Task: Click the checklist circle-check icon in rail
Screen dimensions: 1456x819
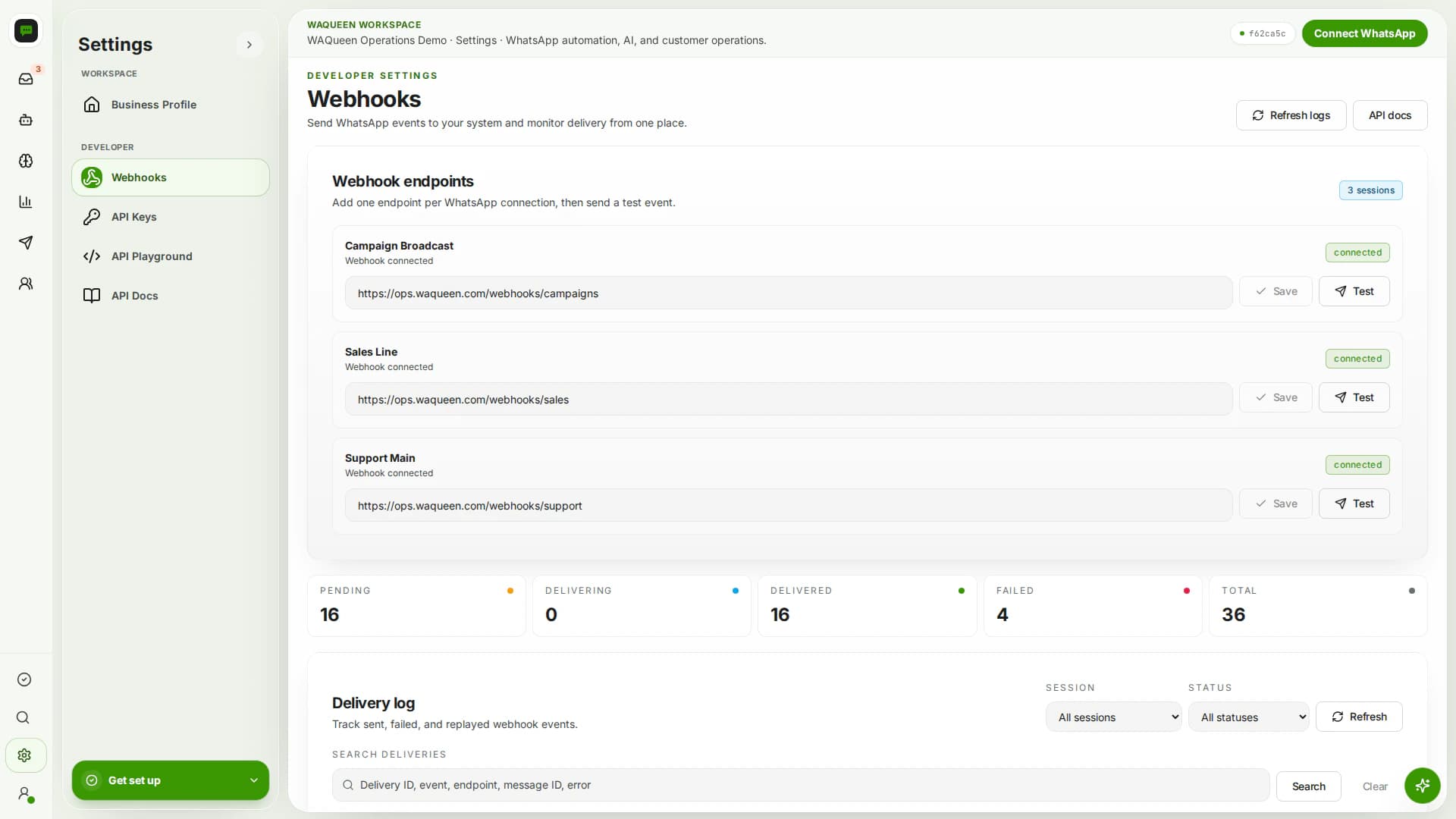Action: (24, 679)
